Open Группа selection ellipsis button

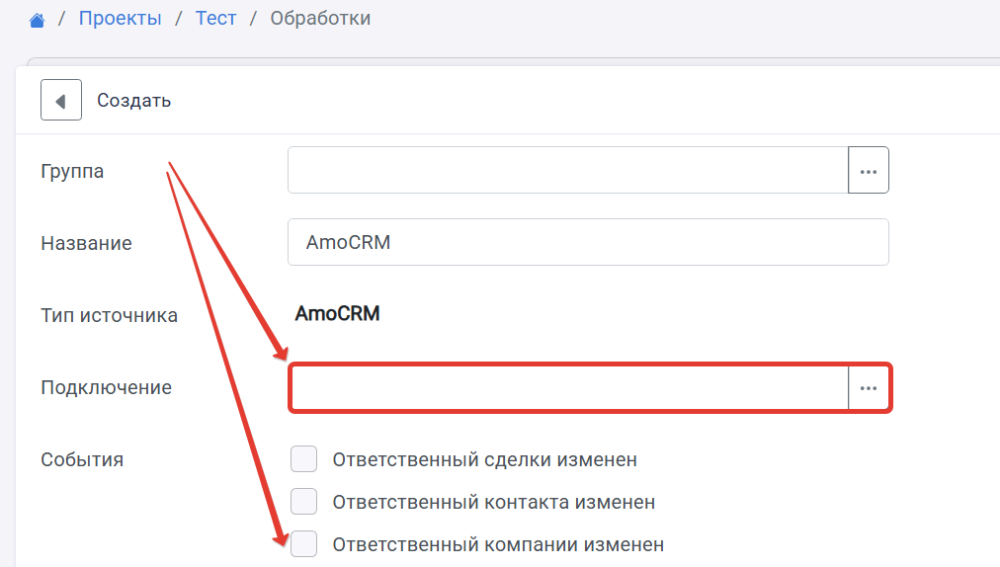868,170
